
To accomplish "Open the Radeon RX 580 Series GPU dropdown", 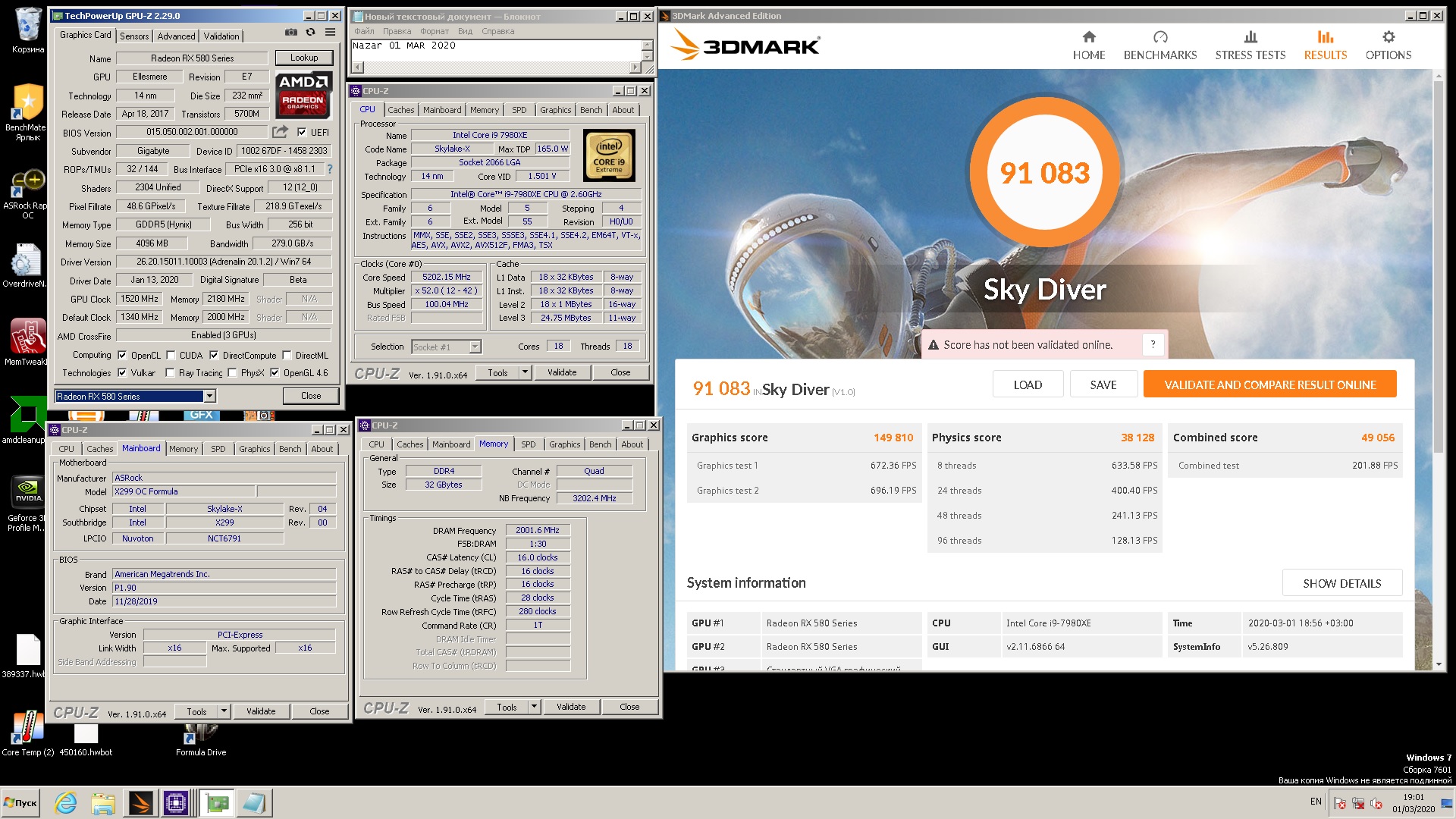I will click(x=210, y=396).
